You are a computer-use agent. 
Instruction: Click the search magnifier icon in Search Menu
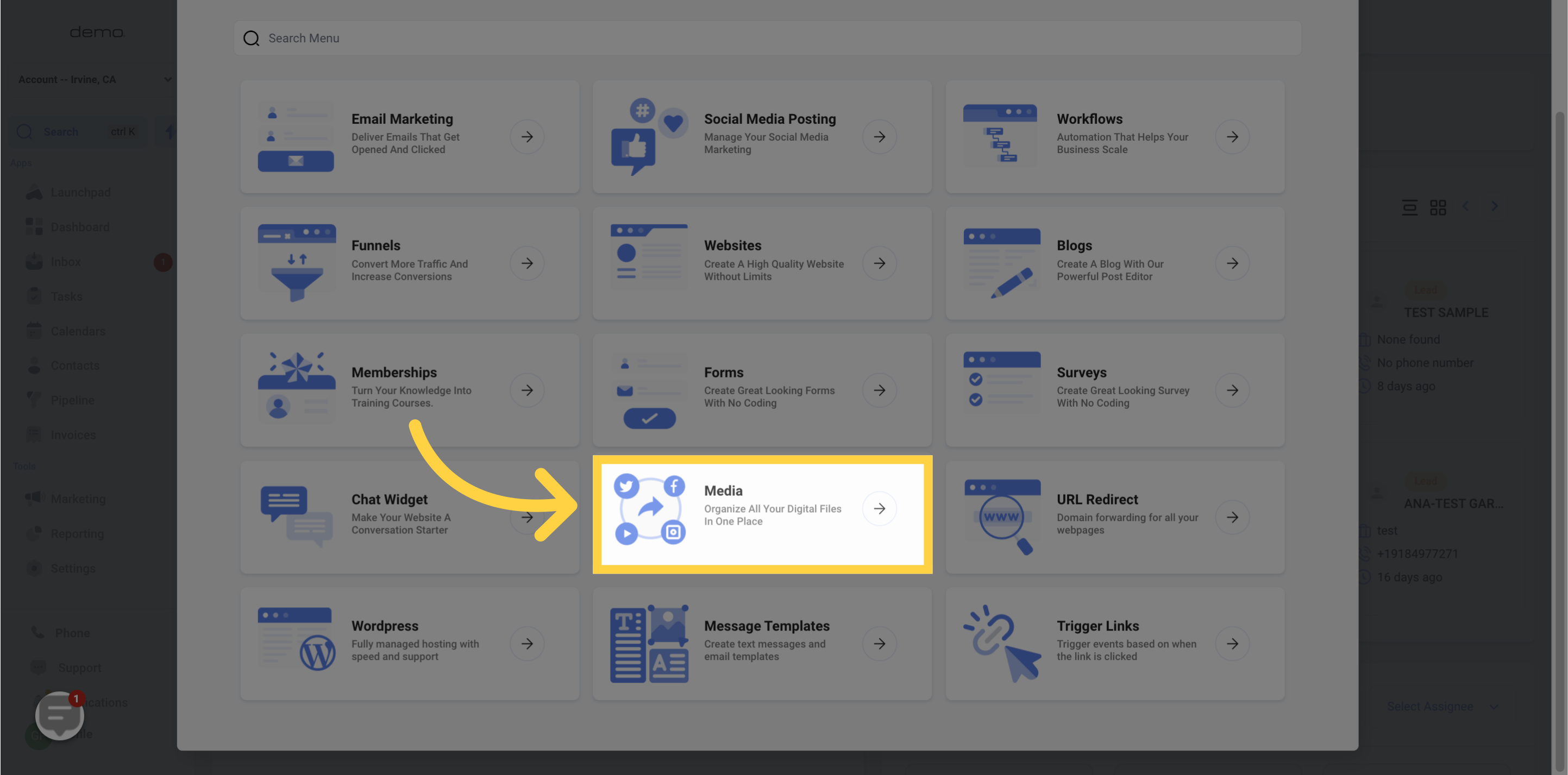pos(251,39)
